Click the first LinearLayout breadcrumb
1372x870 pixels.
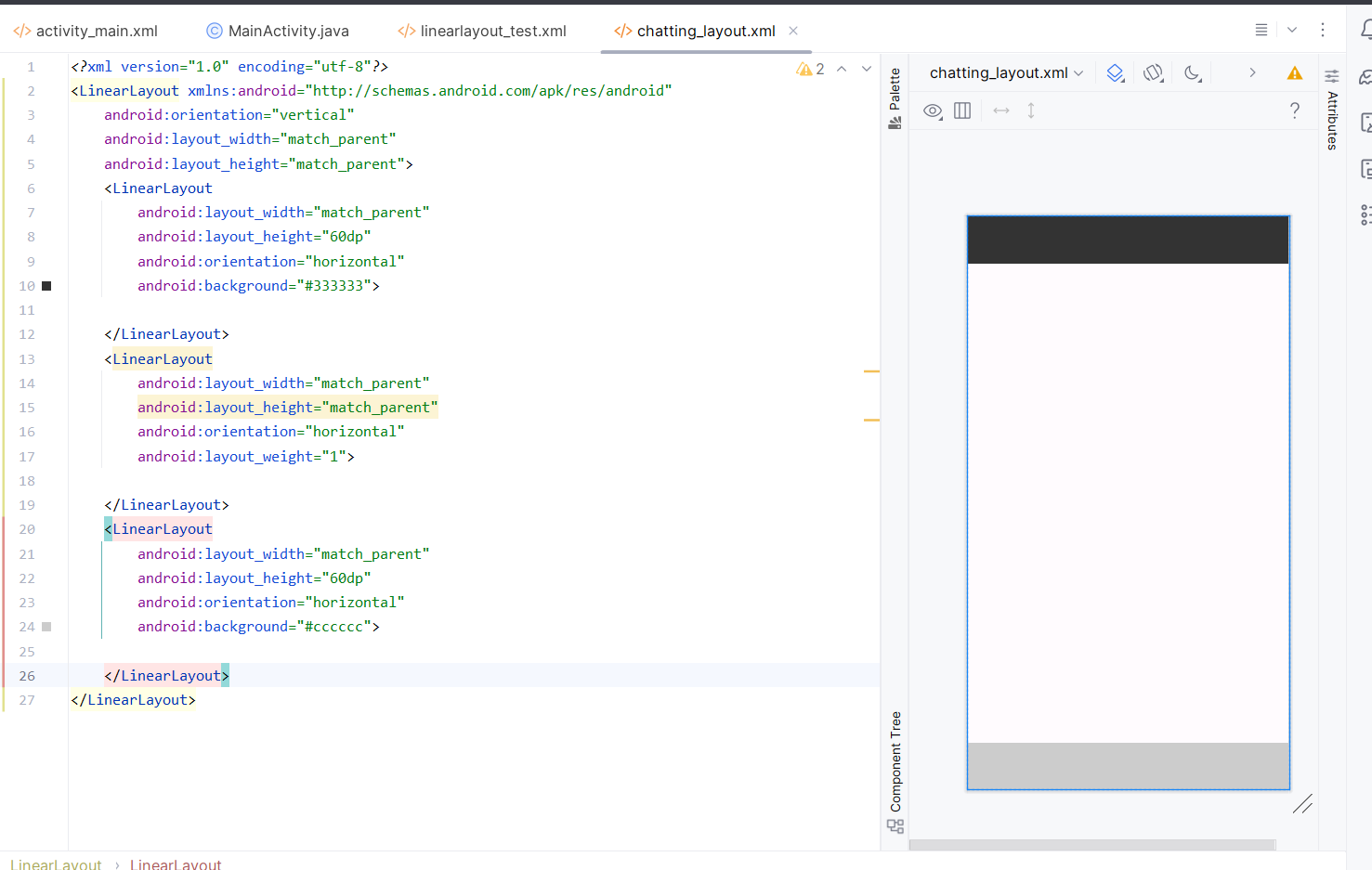56,864
